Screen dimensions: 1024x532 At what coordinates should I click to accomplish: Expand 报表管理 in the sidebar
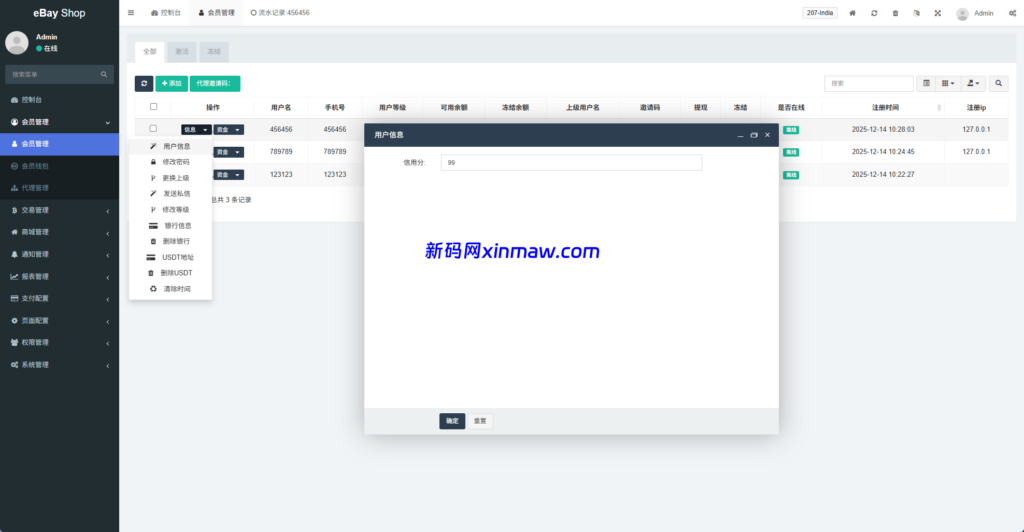[x=59, y=277]
